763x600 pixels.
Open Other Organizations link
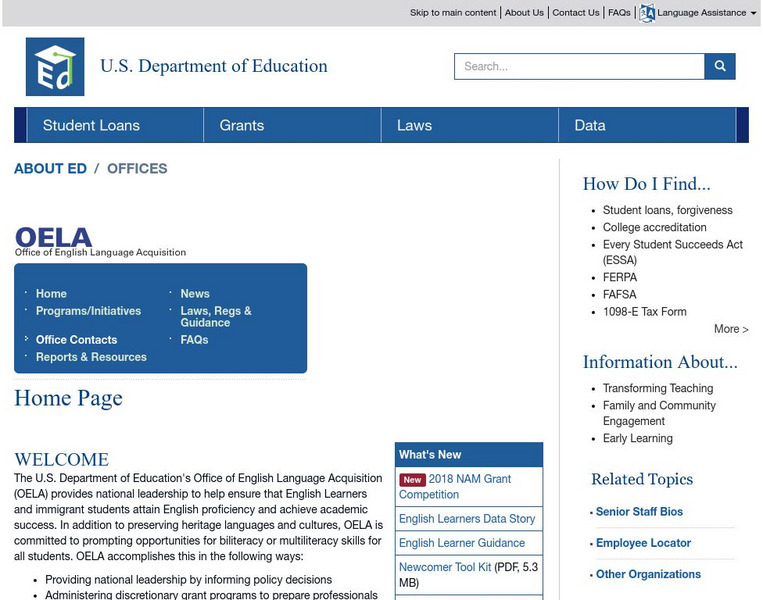(648, 574)
